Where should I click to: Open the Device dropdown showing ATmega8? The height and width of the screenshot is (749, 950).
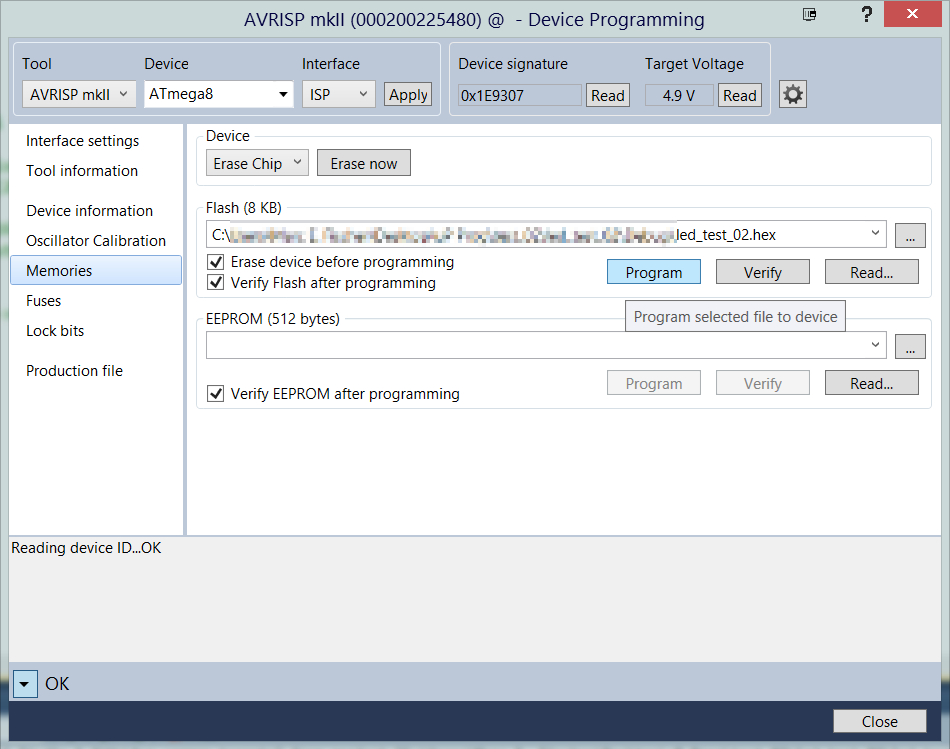click(218, 94)
